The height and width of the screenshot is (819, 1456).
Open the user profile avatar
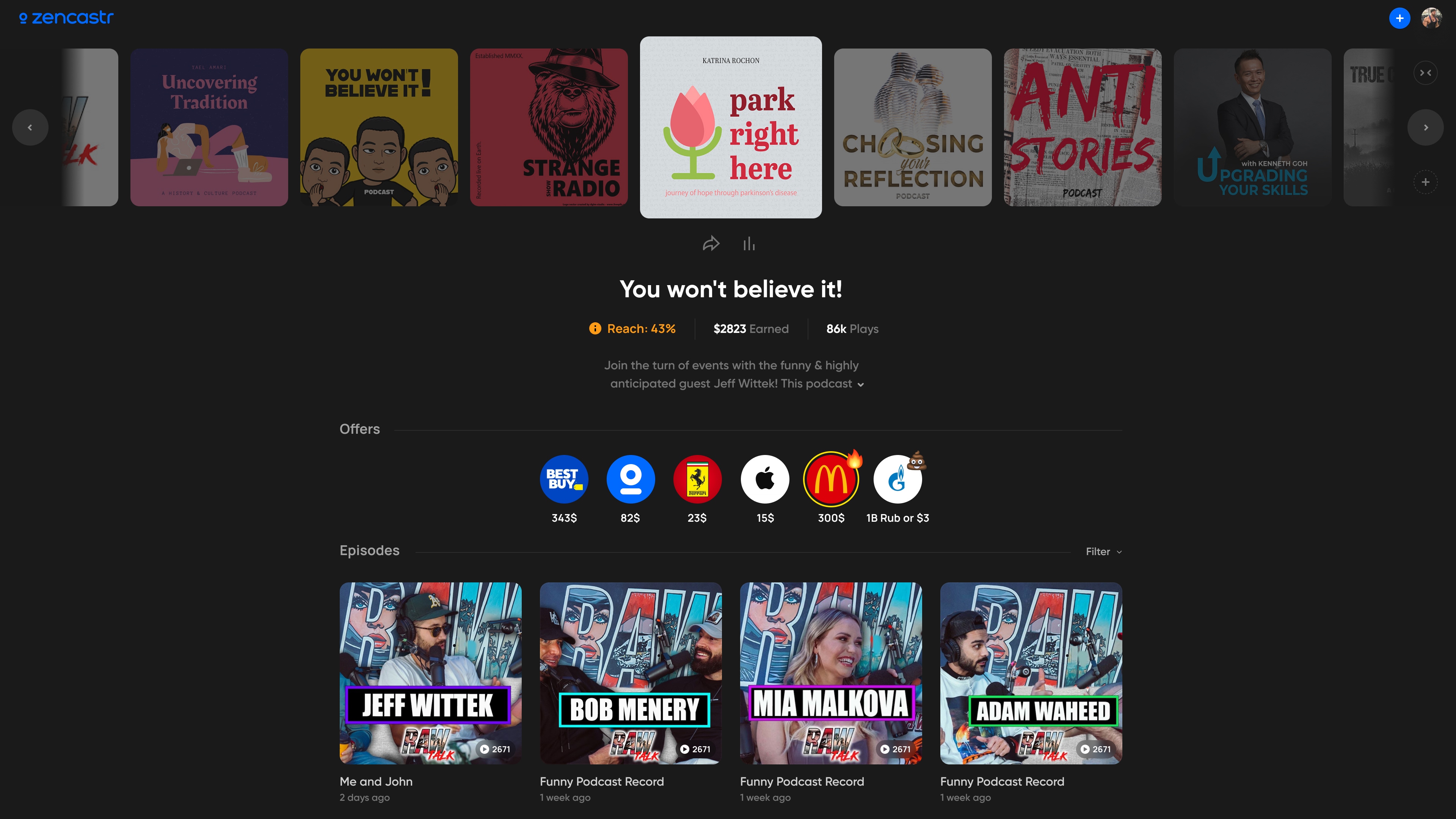click(1431, 18)
